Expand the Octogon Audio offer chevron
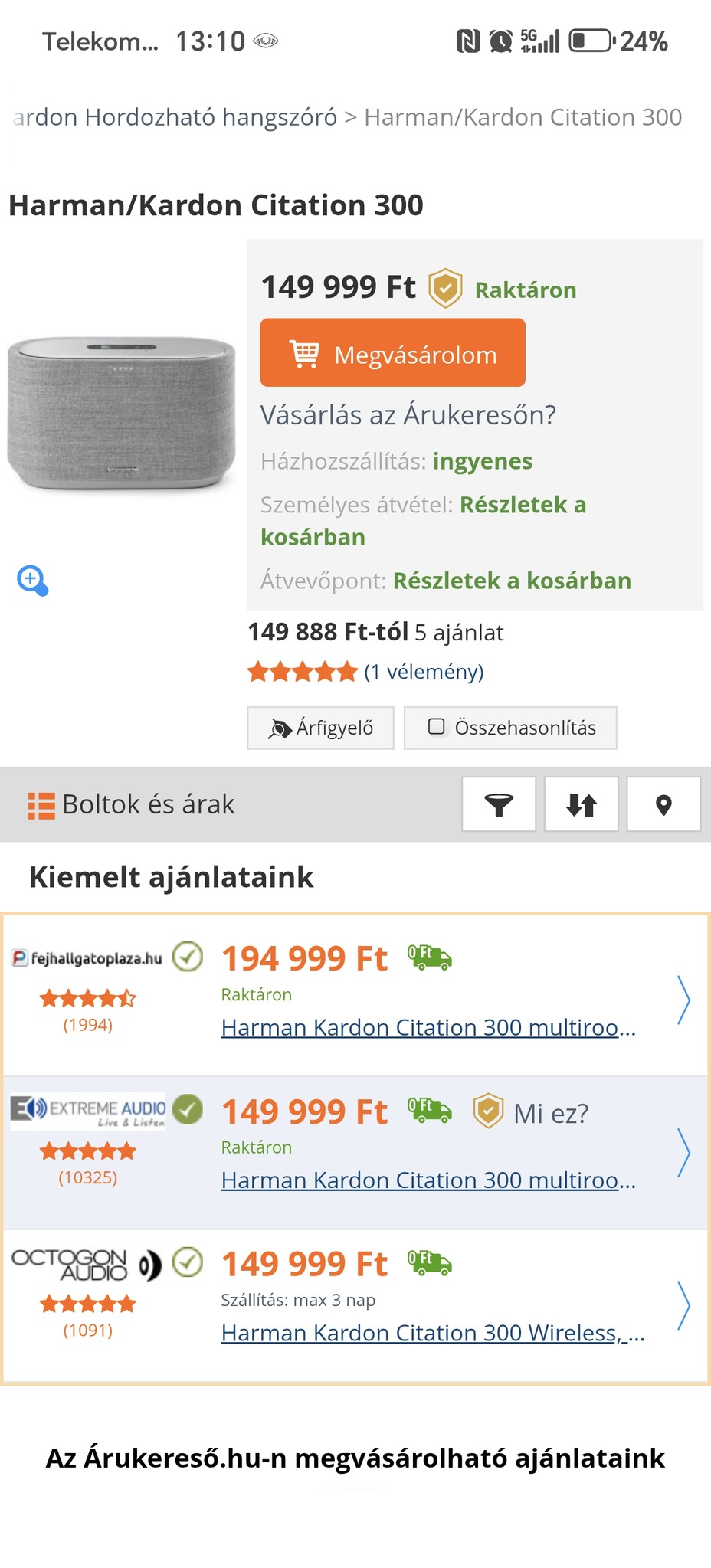This screenshot has height=1568, width=711. [x=683, y=1305]
